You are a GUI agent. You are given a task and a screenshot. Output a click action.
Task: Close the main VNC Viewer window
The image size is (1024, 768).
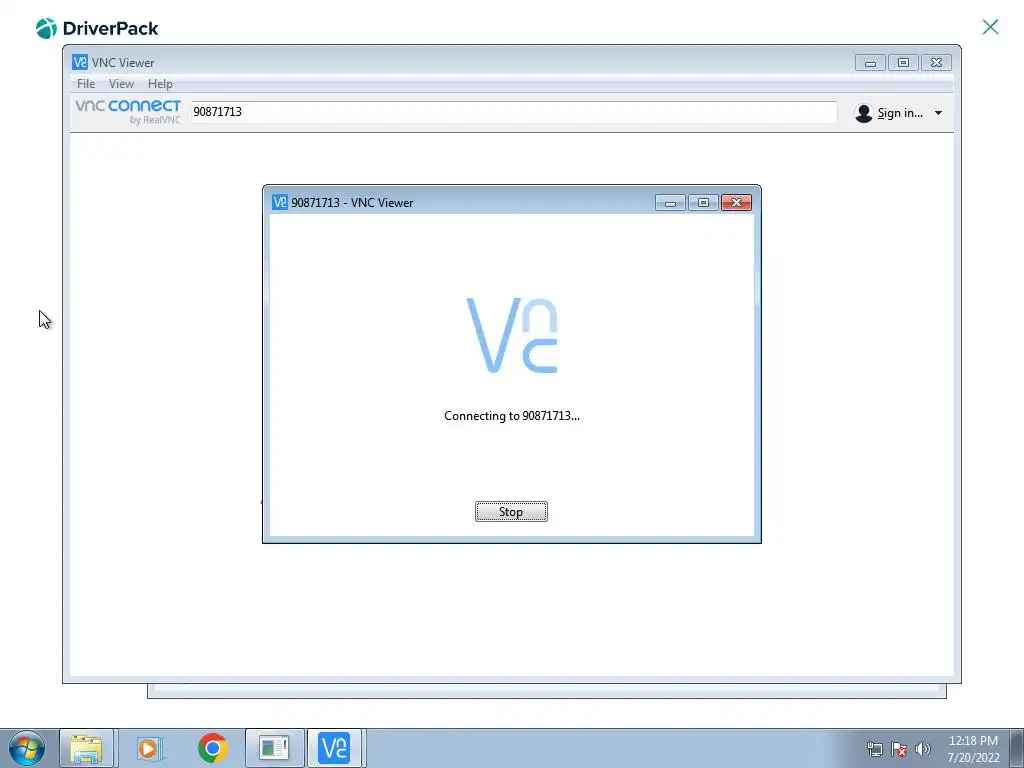[936, 63]
